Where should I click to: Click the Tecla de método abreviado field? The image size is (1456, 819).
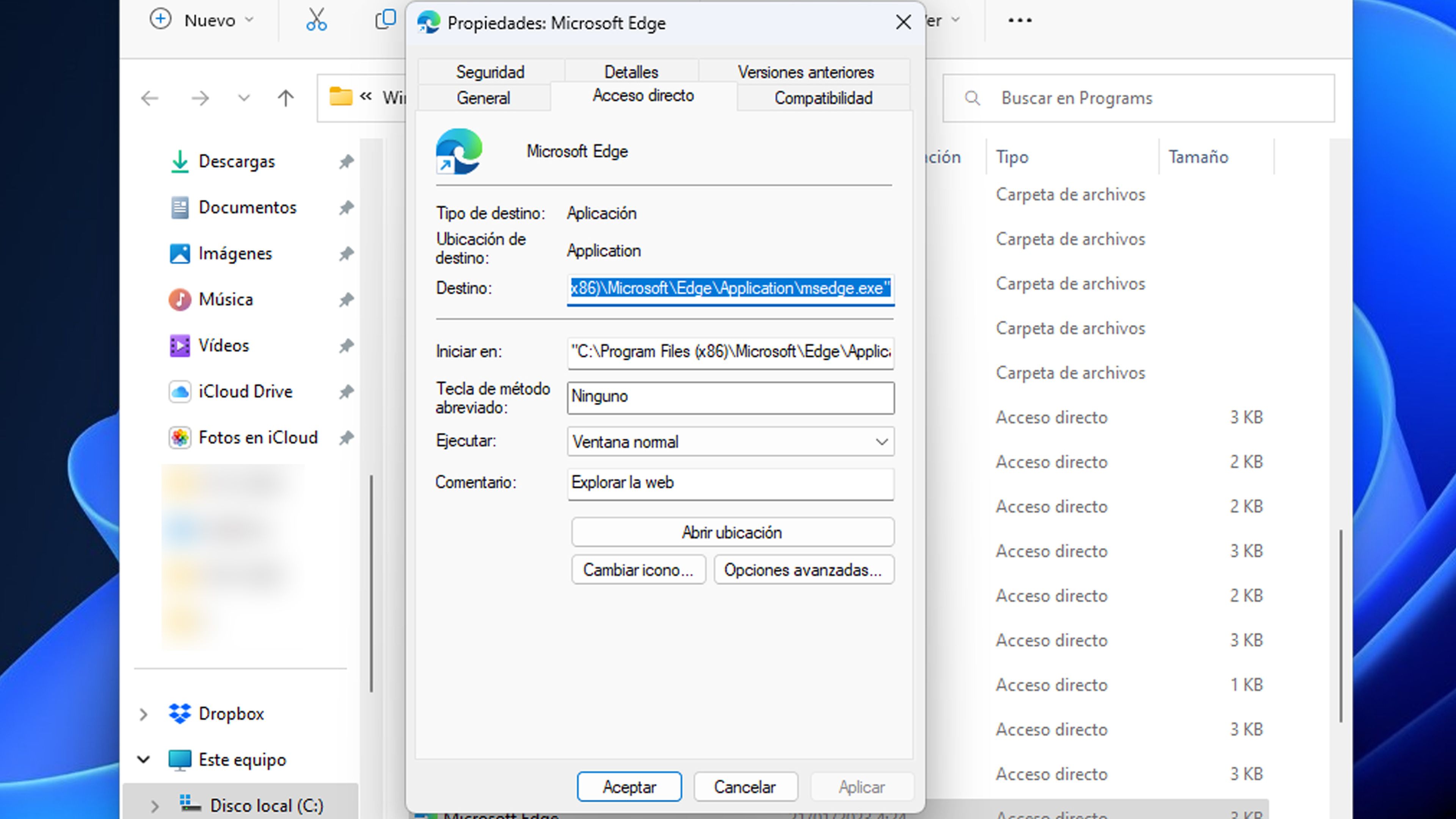730,397
